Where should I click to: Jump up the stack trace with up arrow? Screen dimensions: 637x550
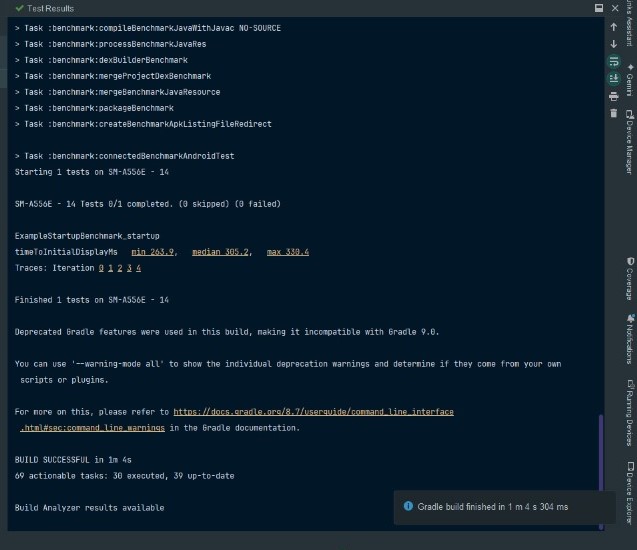pos(613,27)
